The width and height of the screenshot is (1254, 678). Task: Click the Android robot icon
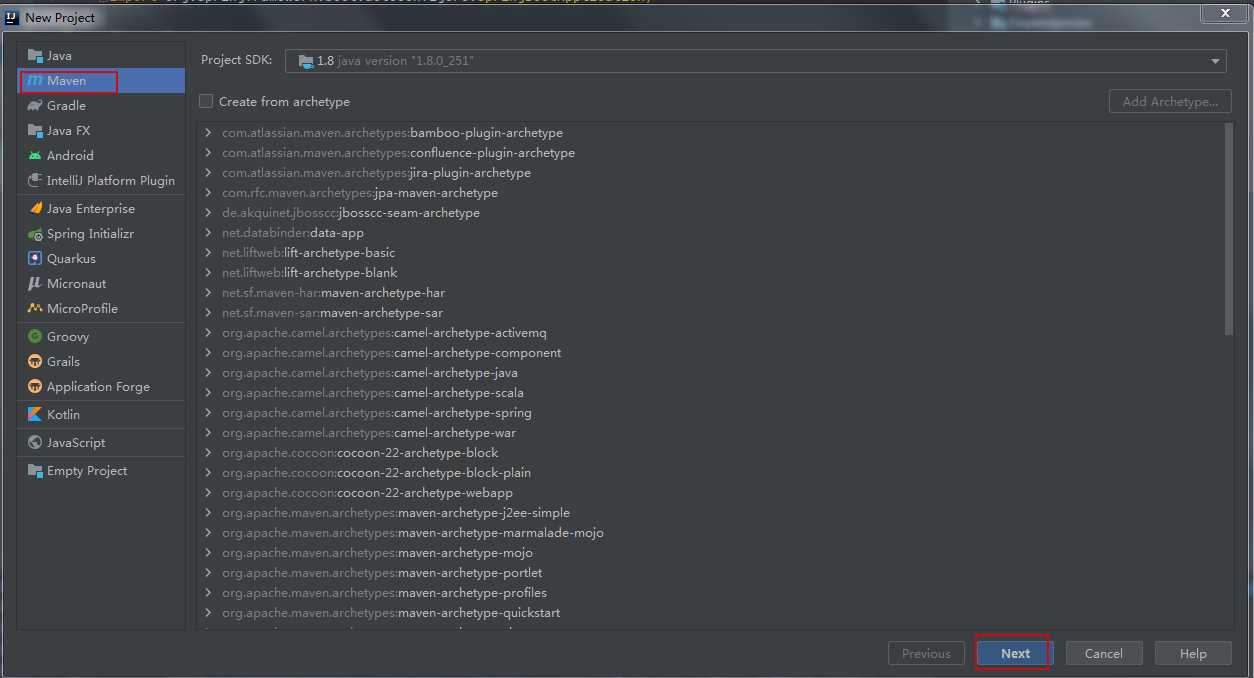tap(35, 156)
